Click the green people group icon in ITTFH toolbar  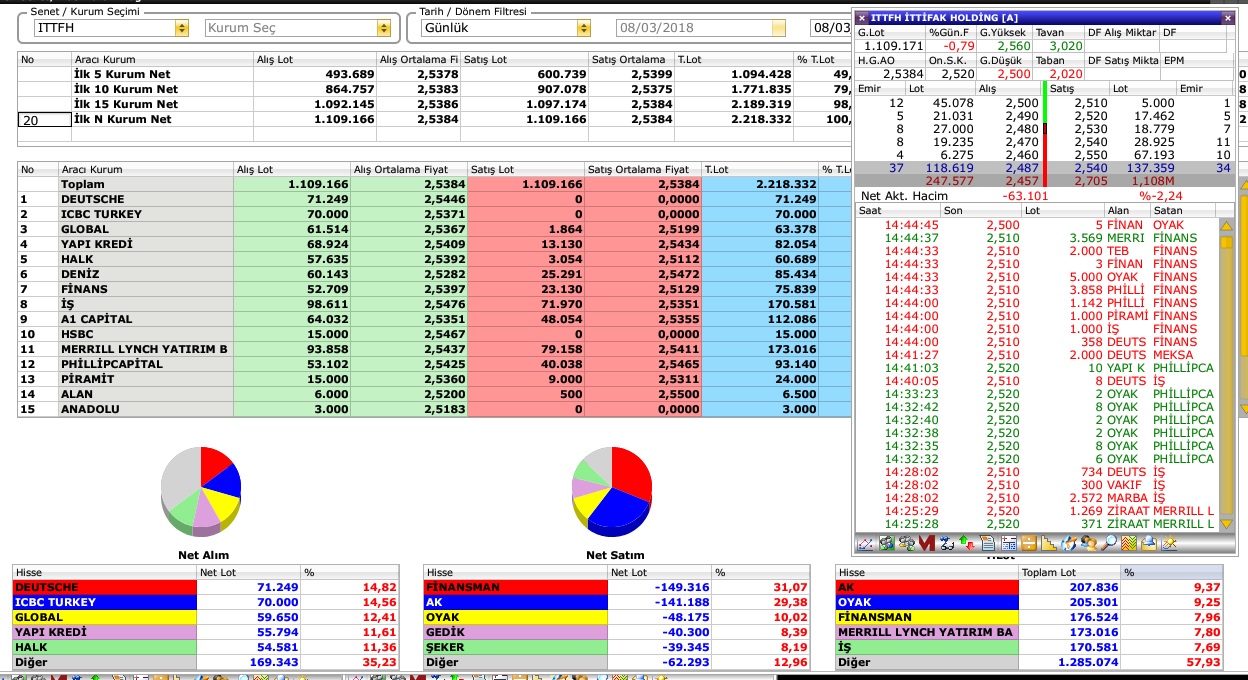point(886,544)
